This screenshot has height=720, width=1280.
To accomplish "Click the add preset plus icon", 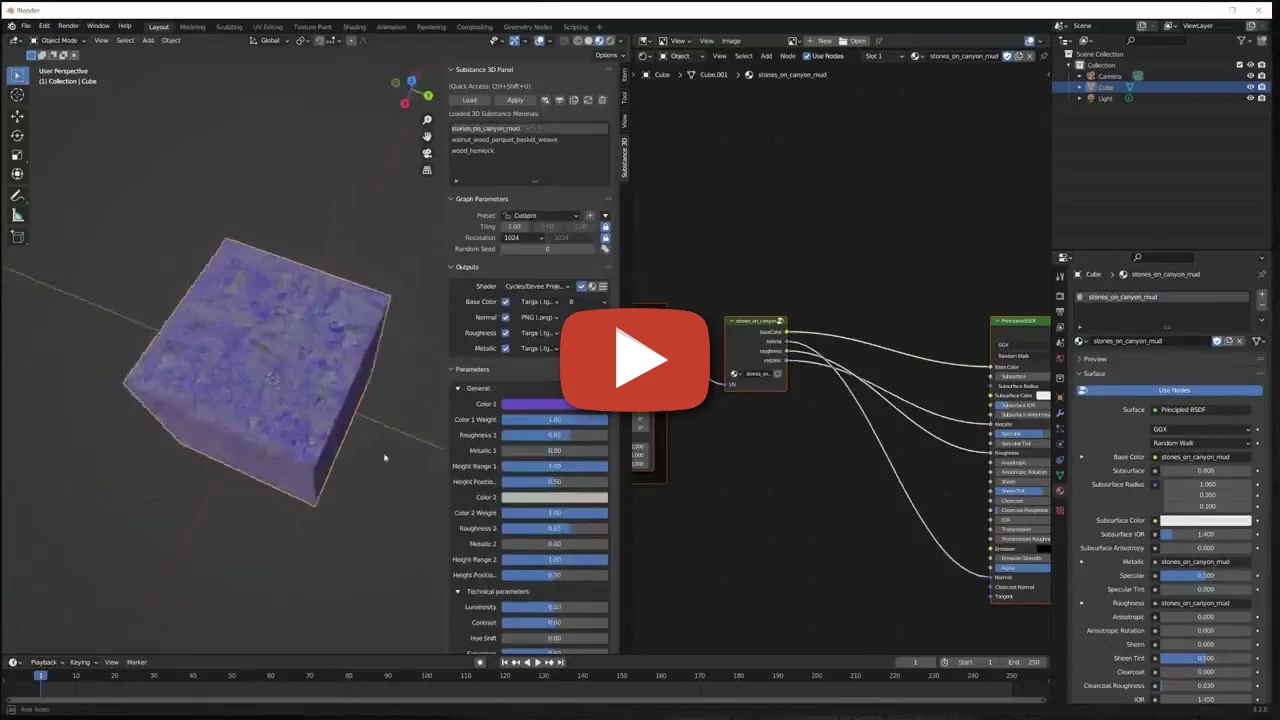I will coord(590,216).
